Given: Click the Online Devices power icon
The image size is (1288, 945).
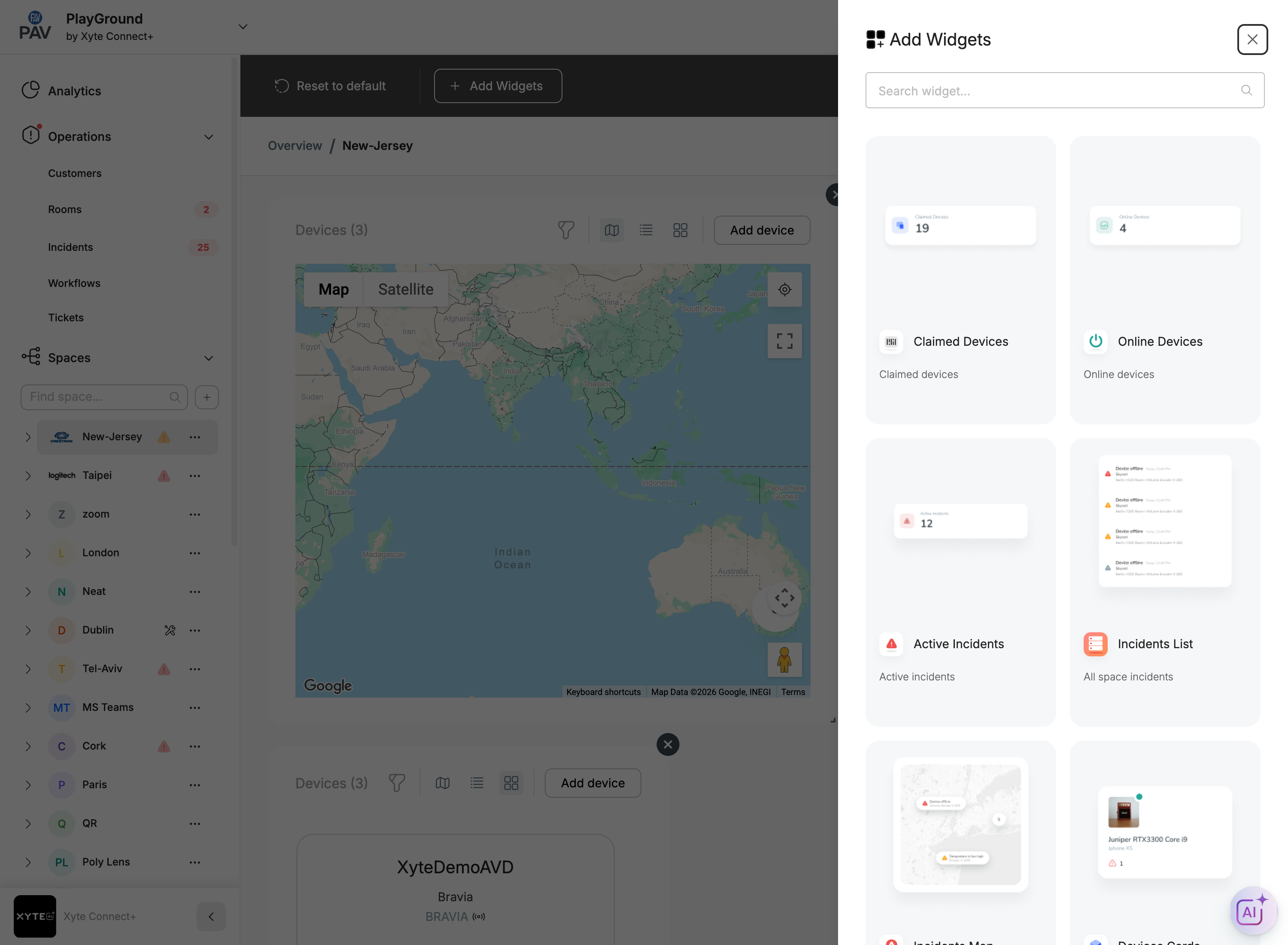Looking at the screenshot, I should click(1095, 341).
